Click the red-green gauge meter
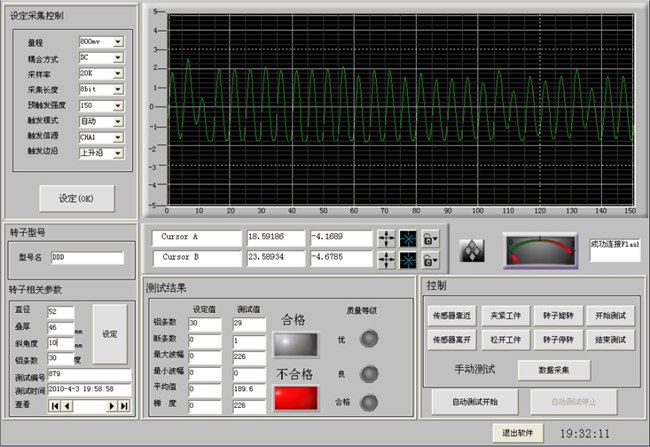650x447 pixels. 540,250
